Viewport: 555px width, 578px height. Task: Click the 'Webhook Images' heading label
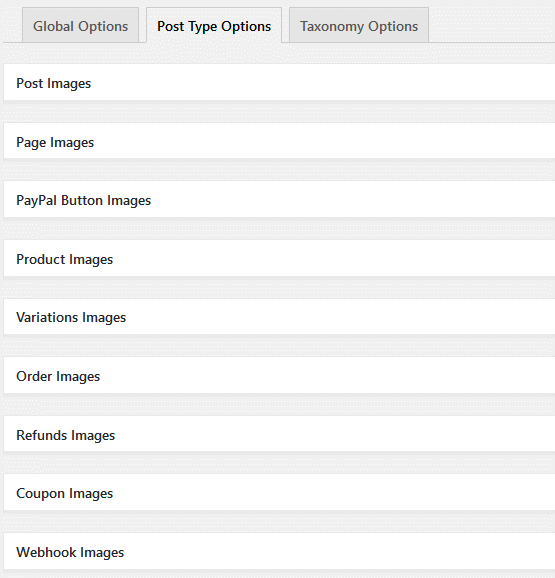coord(70,552)
